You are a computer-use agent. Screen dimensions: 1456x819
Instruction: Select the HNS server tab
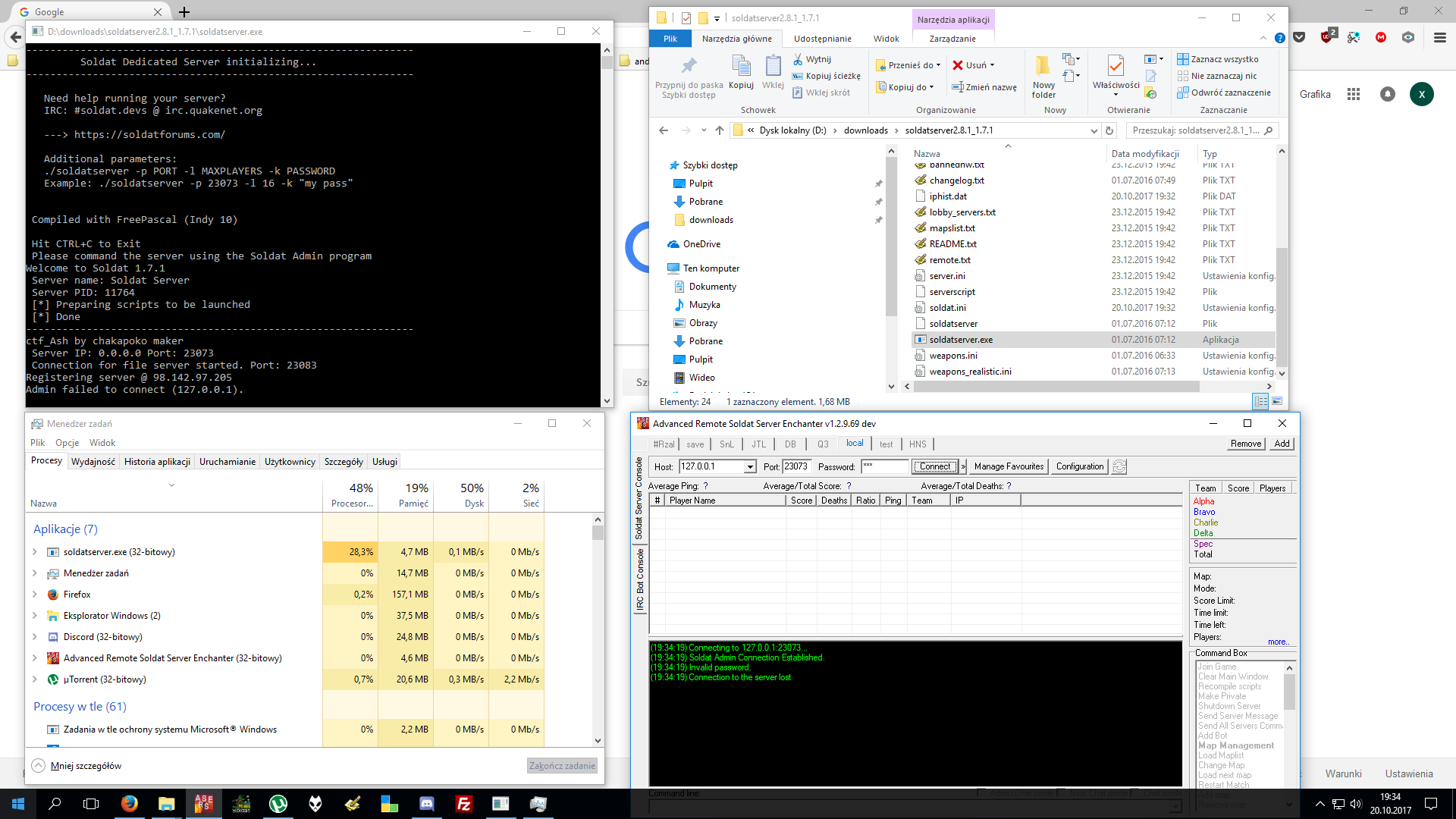click(918, 444)
